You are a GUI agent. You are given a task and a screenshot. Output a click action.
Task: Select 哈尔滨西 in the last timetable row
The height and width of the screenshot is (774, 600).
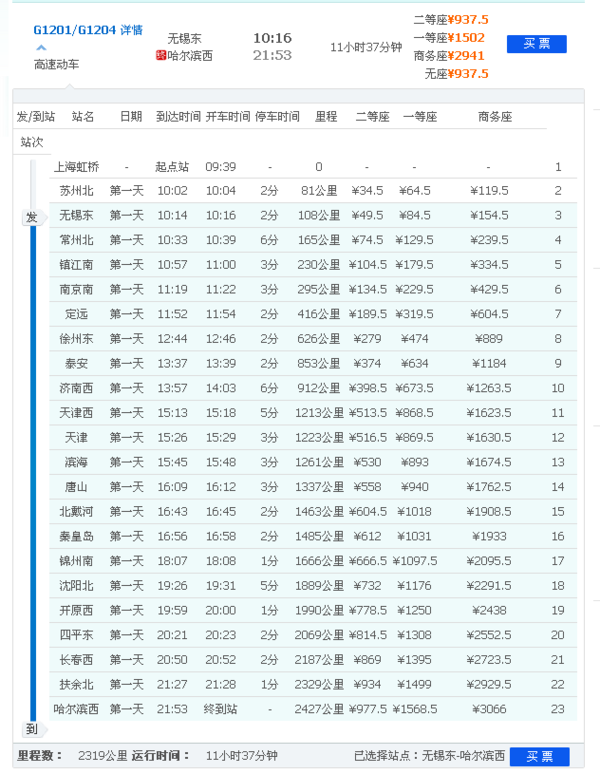click(x=76, y=709)
